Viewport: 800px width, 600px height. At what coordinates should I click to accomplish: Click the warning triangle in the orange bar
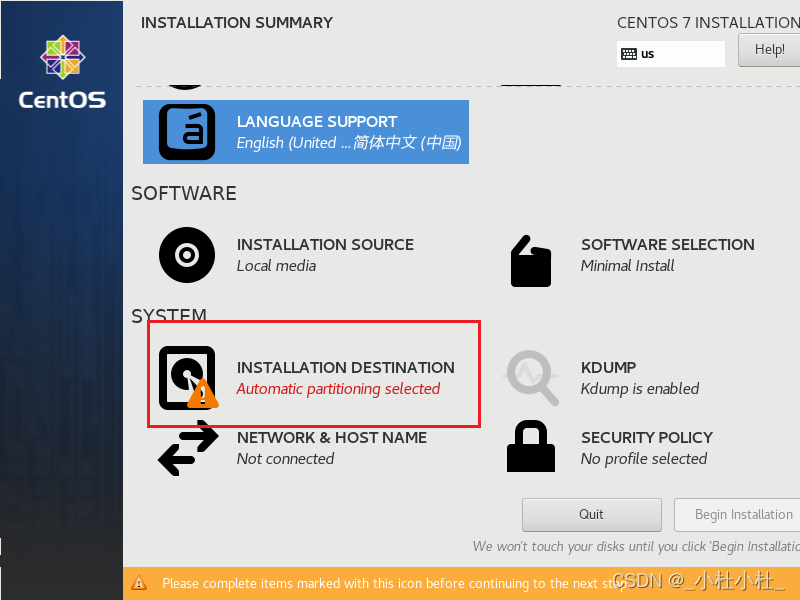[x=139, y=583]
